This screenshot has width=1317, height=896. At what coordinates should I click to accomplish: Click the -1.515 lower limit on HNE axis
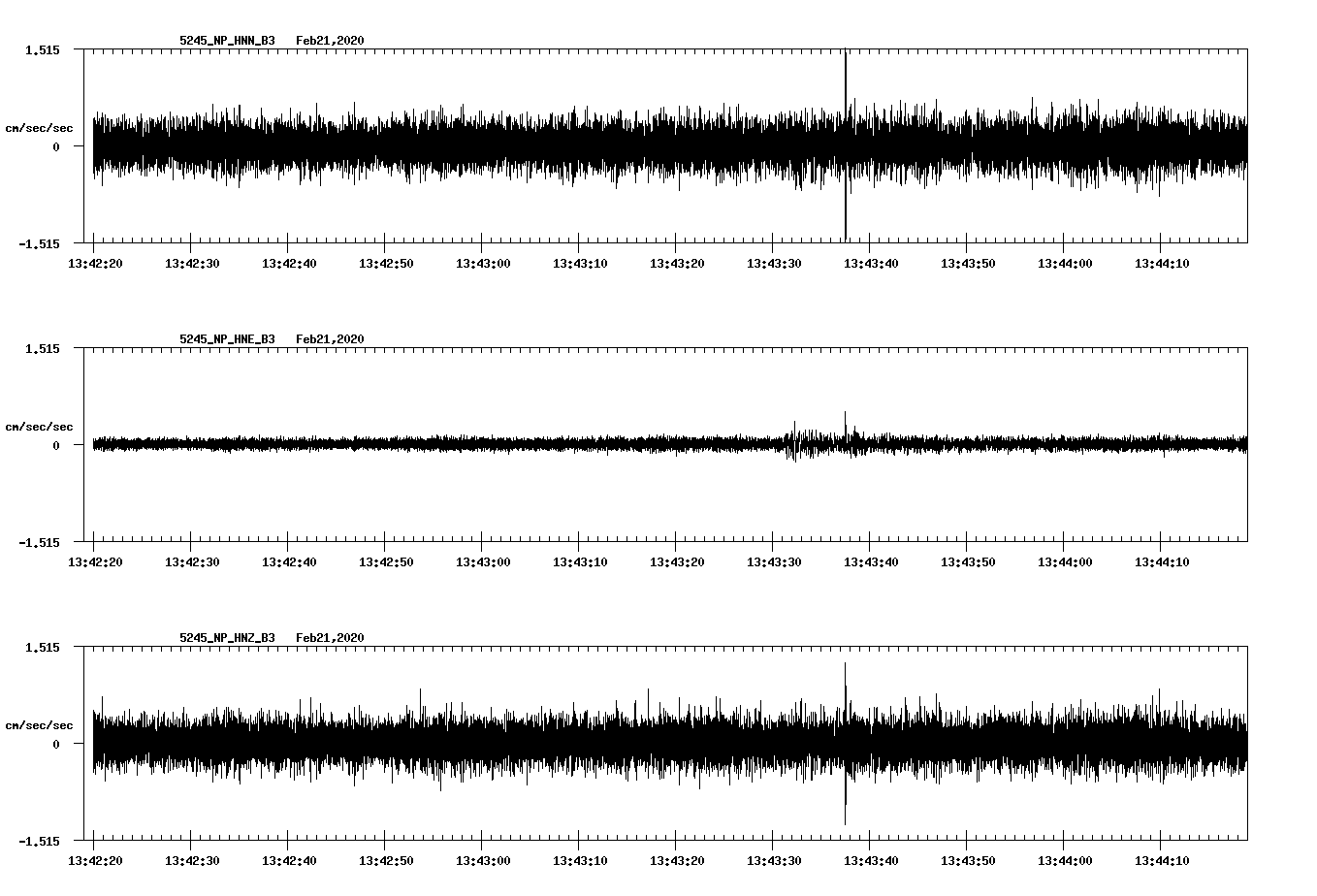click(x=38, y=542)
